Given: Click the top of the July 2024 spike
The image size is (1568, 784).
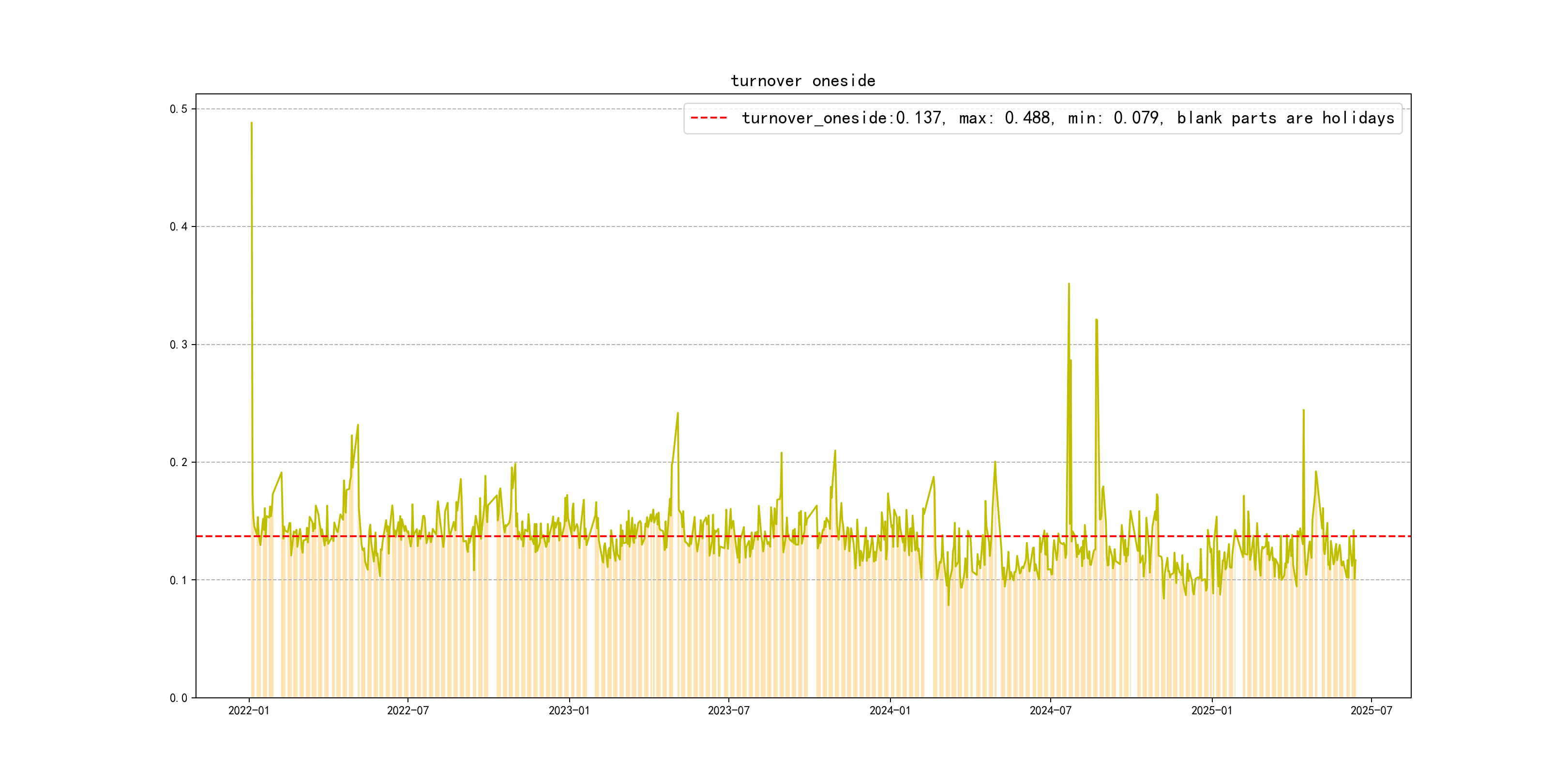Looking at the screenshot, I should [x=1069, y=284].
